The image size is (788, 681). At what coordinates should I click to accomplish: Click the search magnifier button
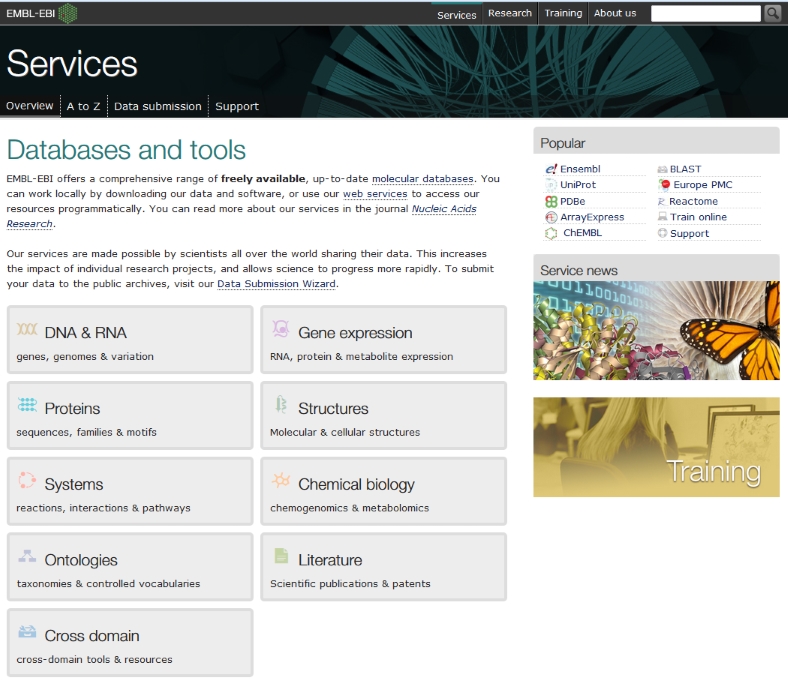click(772, 13)
